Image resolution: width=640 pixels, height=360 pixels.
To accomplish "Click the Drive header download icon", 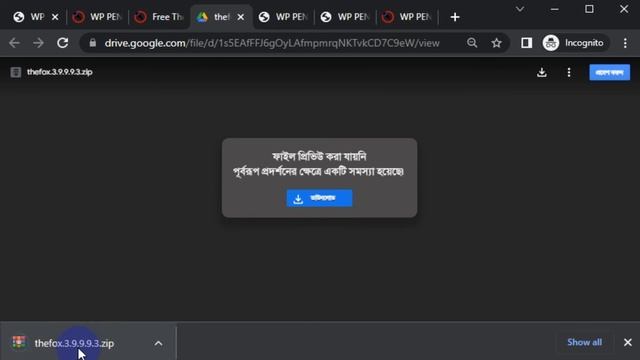I will click(x=542, y=72).
